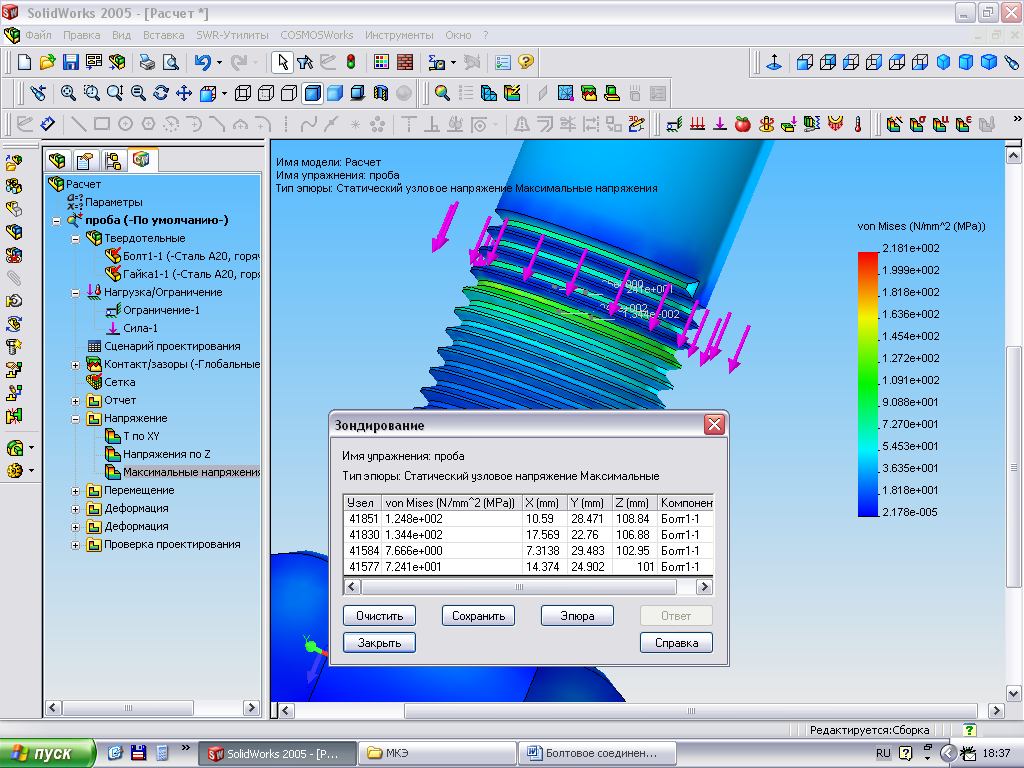Open the ConfigurationManager tab
The image size is (1024, 768).
click(x=112, y=160)
